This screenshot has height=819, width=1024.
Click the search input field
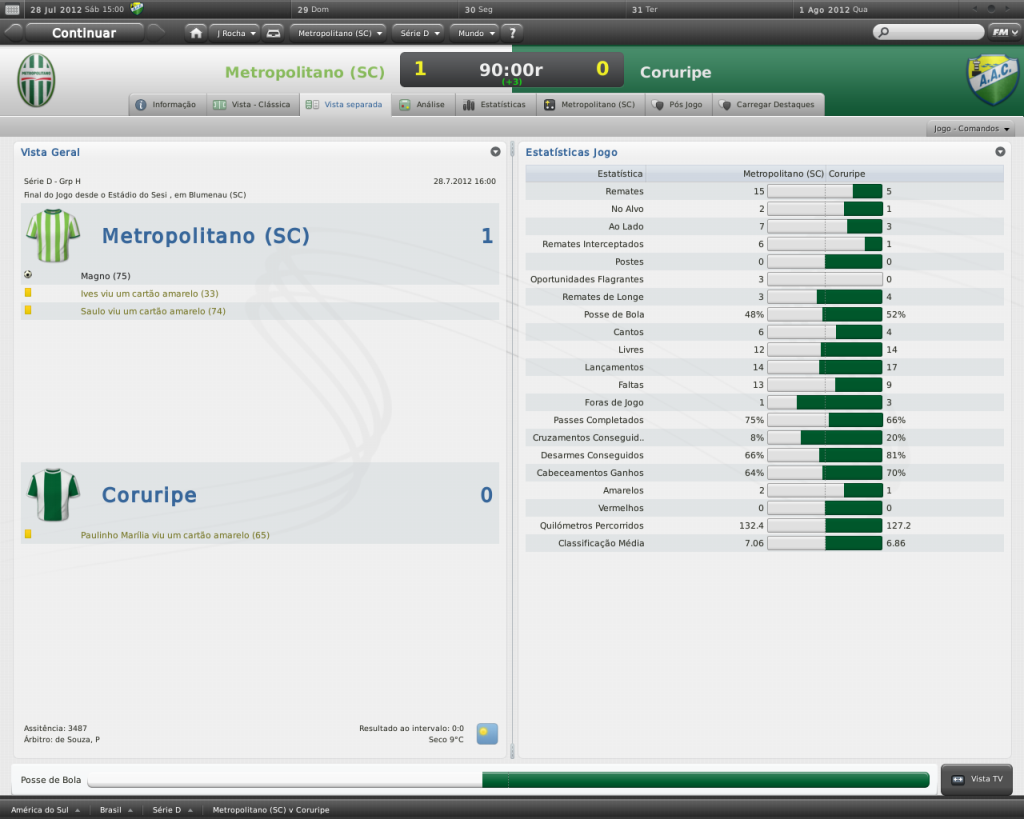[928, 33]
